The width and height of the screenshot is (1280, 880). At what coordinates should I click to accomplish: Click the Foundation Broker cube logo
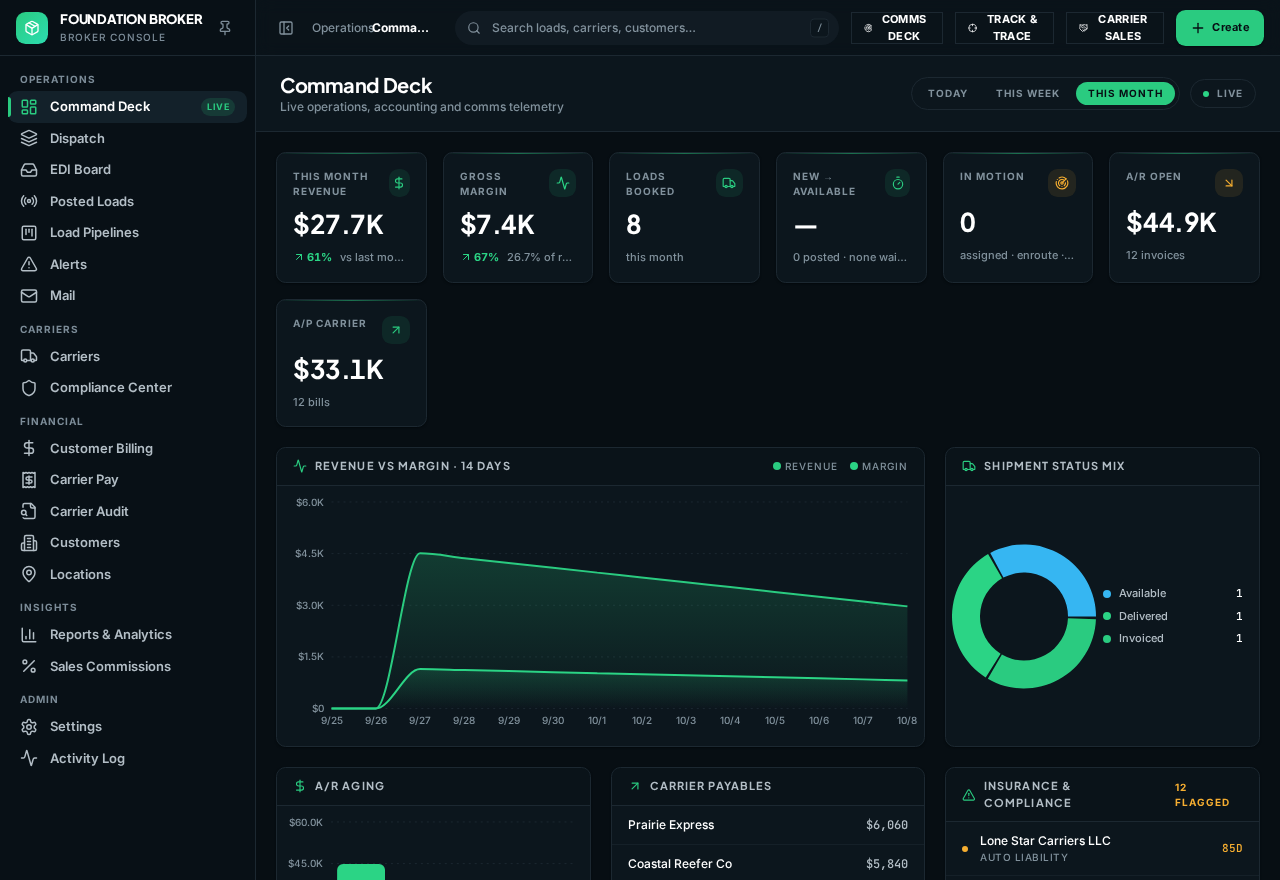point(32,28)
